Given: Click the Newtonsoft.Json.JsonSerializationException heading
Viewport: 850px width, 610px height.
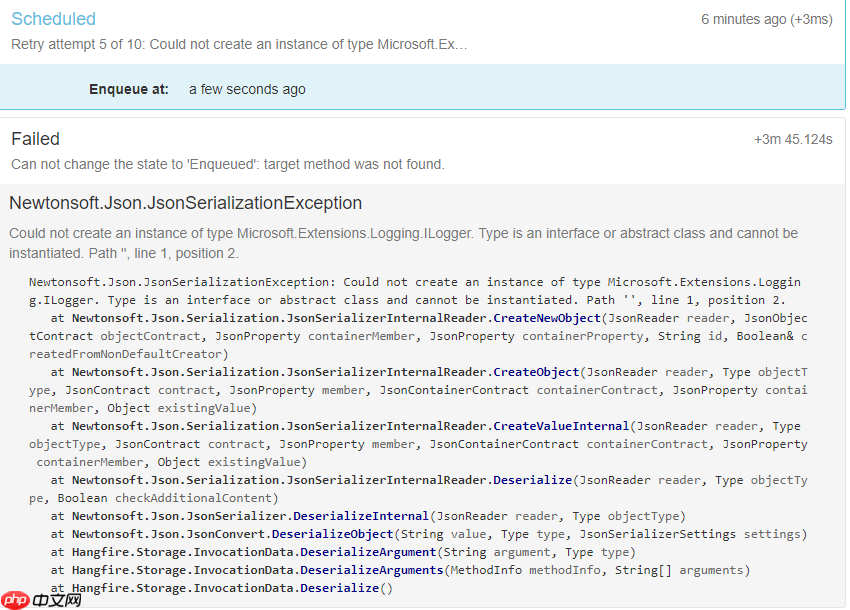Looking at the screenshot, I should point(185,203).
